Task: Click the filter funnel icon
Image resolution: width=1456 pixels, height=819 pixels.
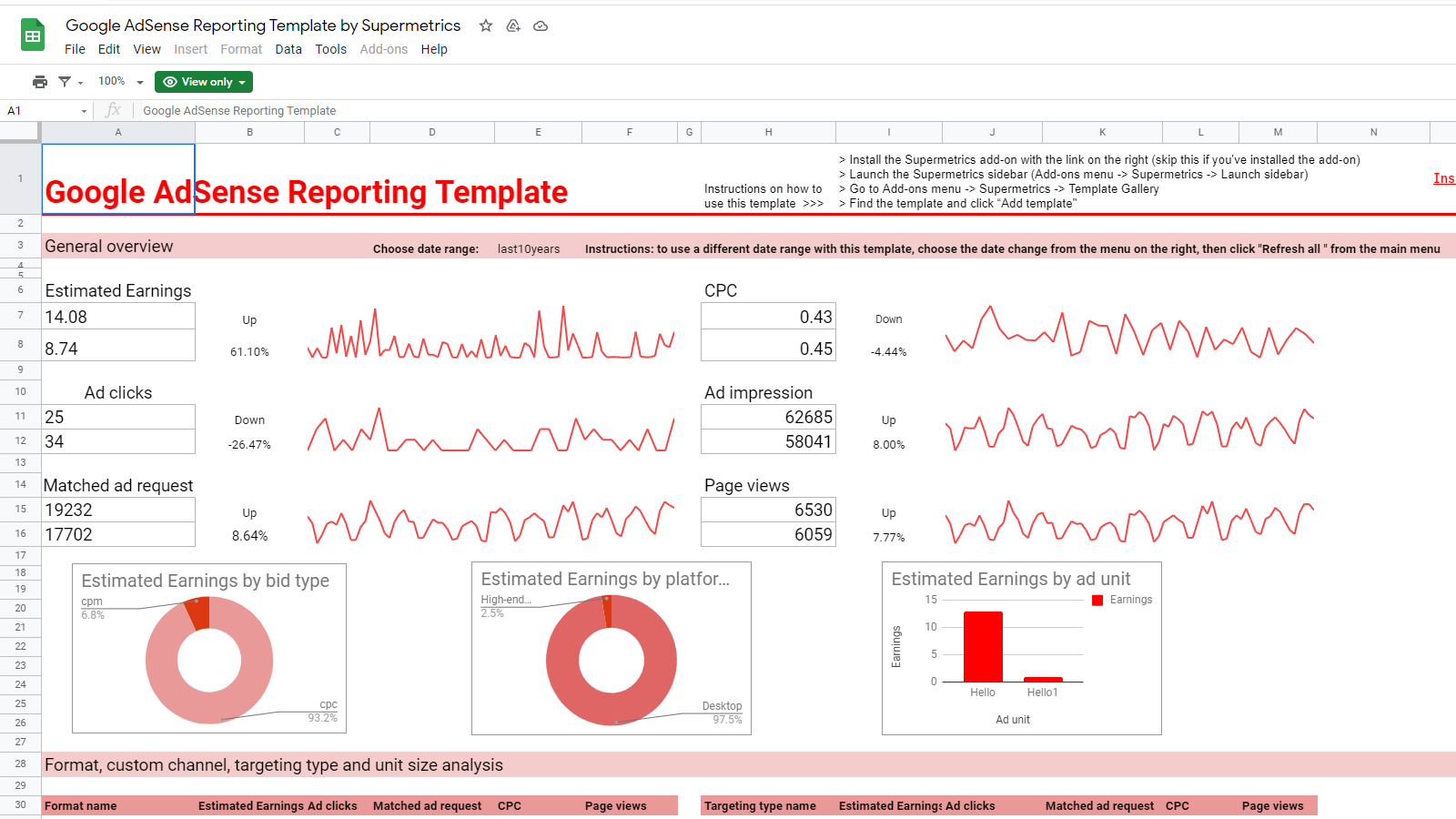Action: point(65,82)
